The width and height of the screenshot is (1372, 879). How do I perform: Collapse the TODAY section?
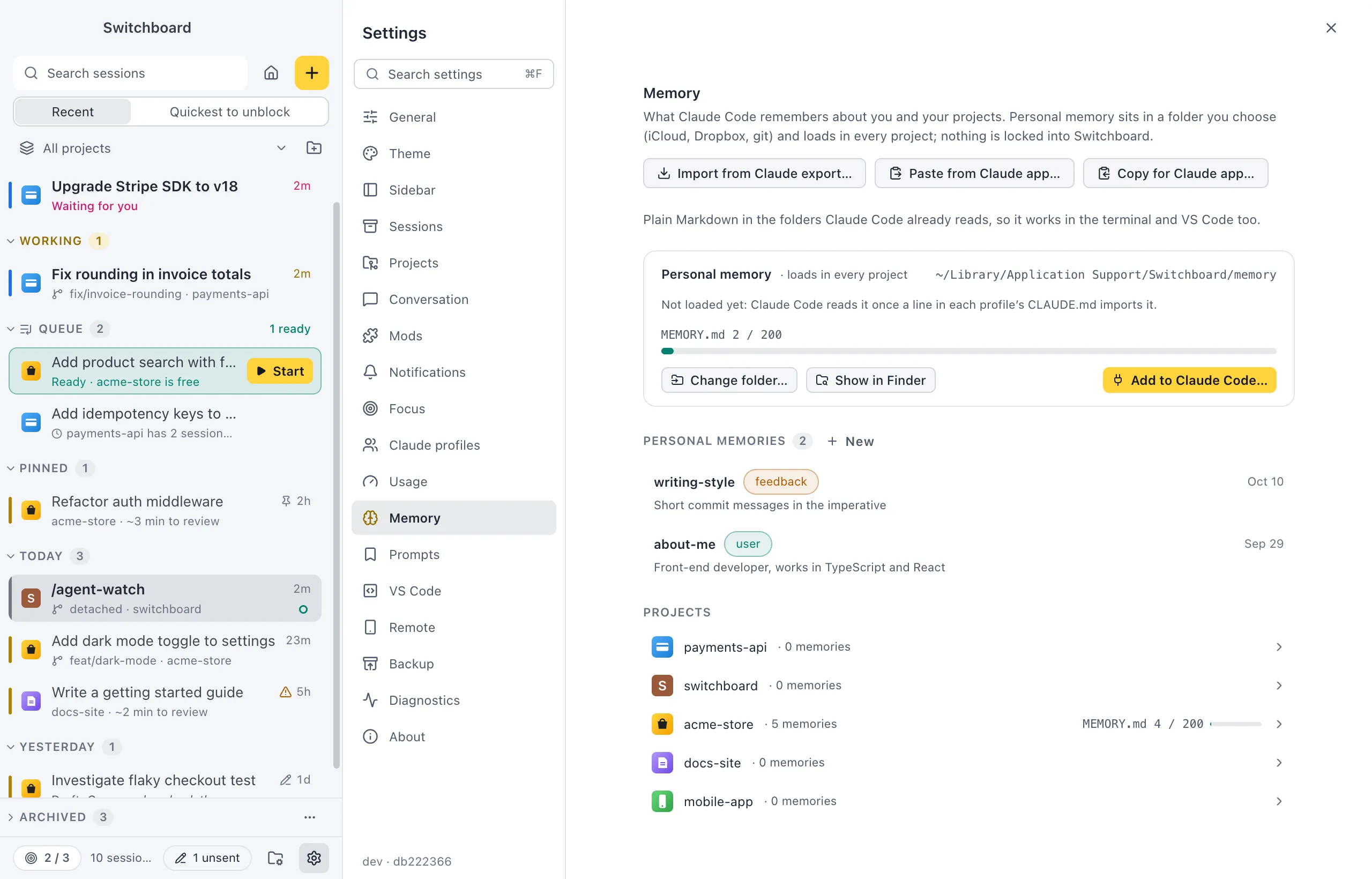coord(11,556)
